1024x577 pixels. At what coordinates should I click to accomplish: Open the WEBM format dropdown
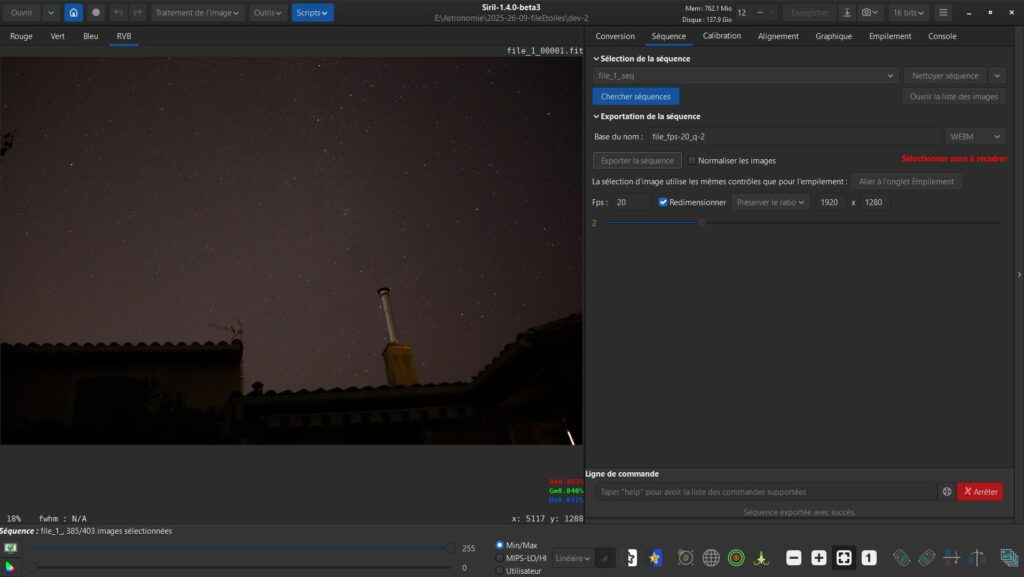point(975,136)
